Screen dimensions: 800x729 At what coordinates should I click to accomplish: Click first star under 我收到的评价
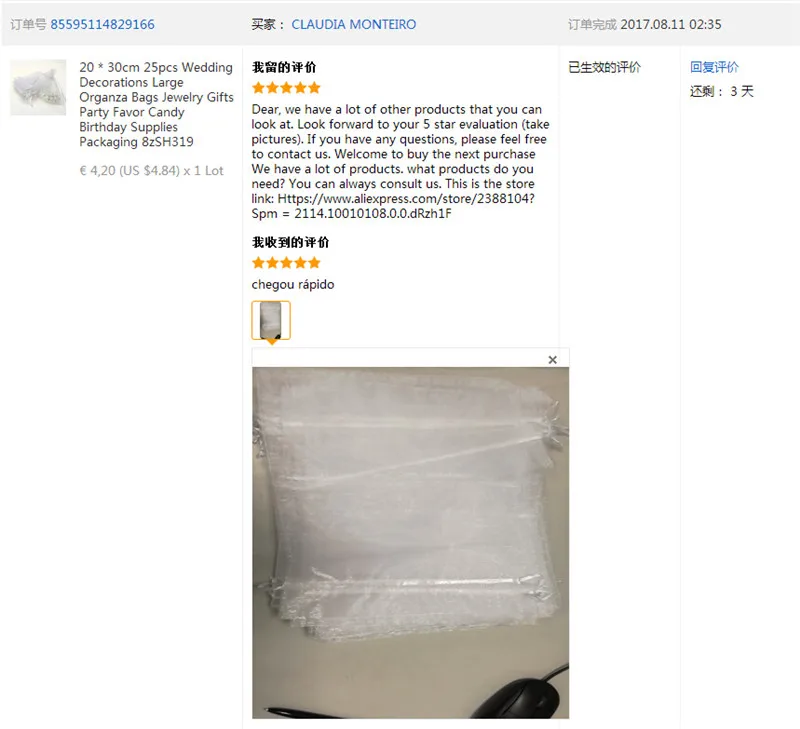point(259,263)
